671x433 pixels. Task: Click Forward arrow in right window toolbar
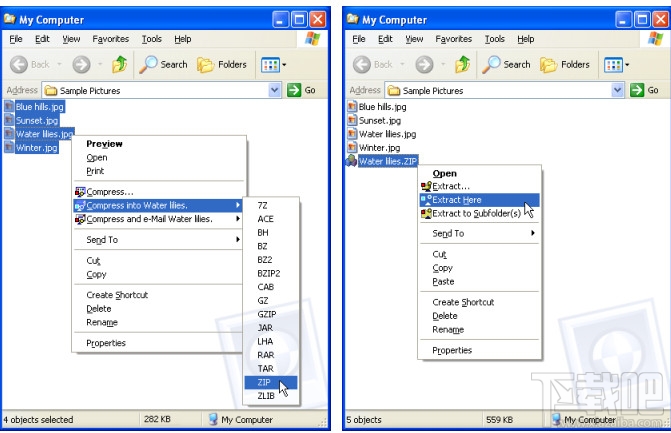pos(424,65)
